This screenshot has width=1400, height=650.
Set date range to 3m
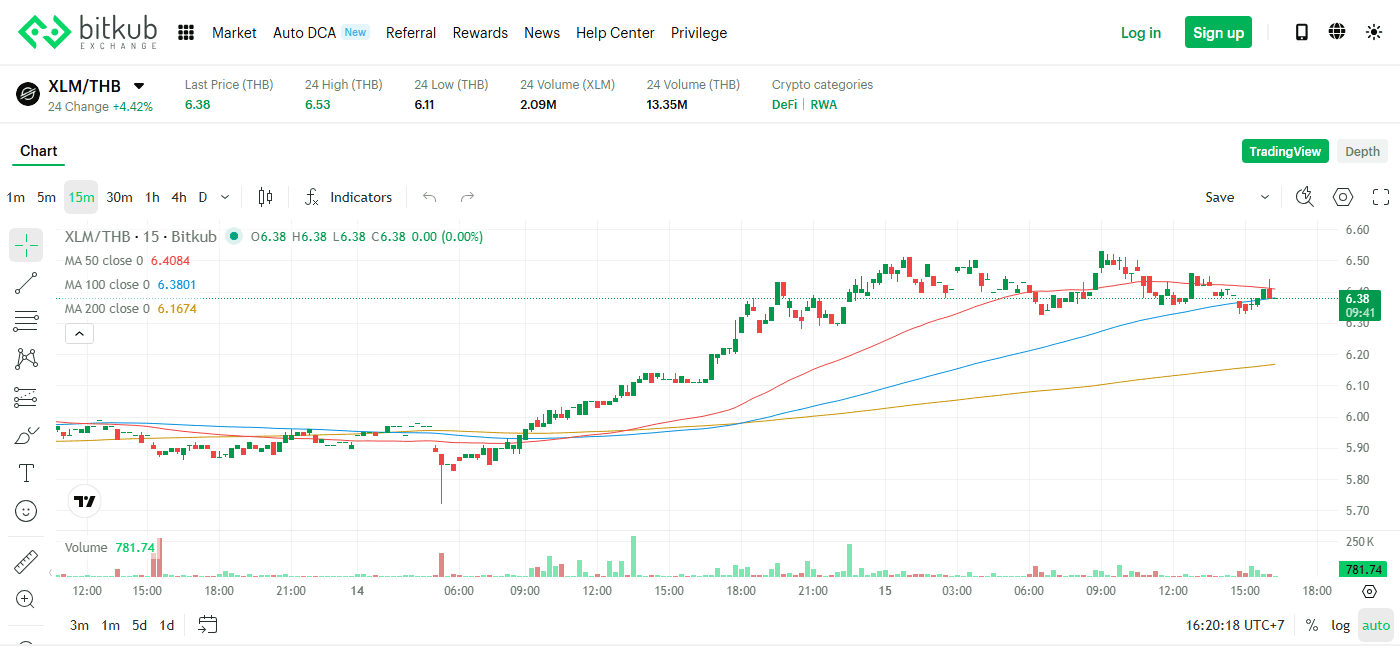pyautogui.click(x=79, y=625)
